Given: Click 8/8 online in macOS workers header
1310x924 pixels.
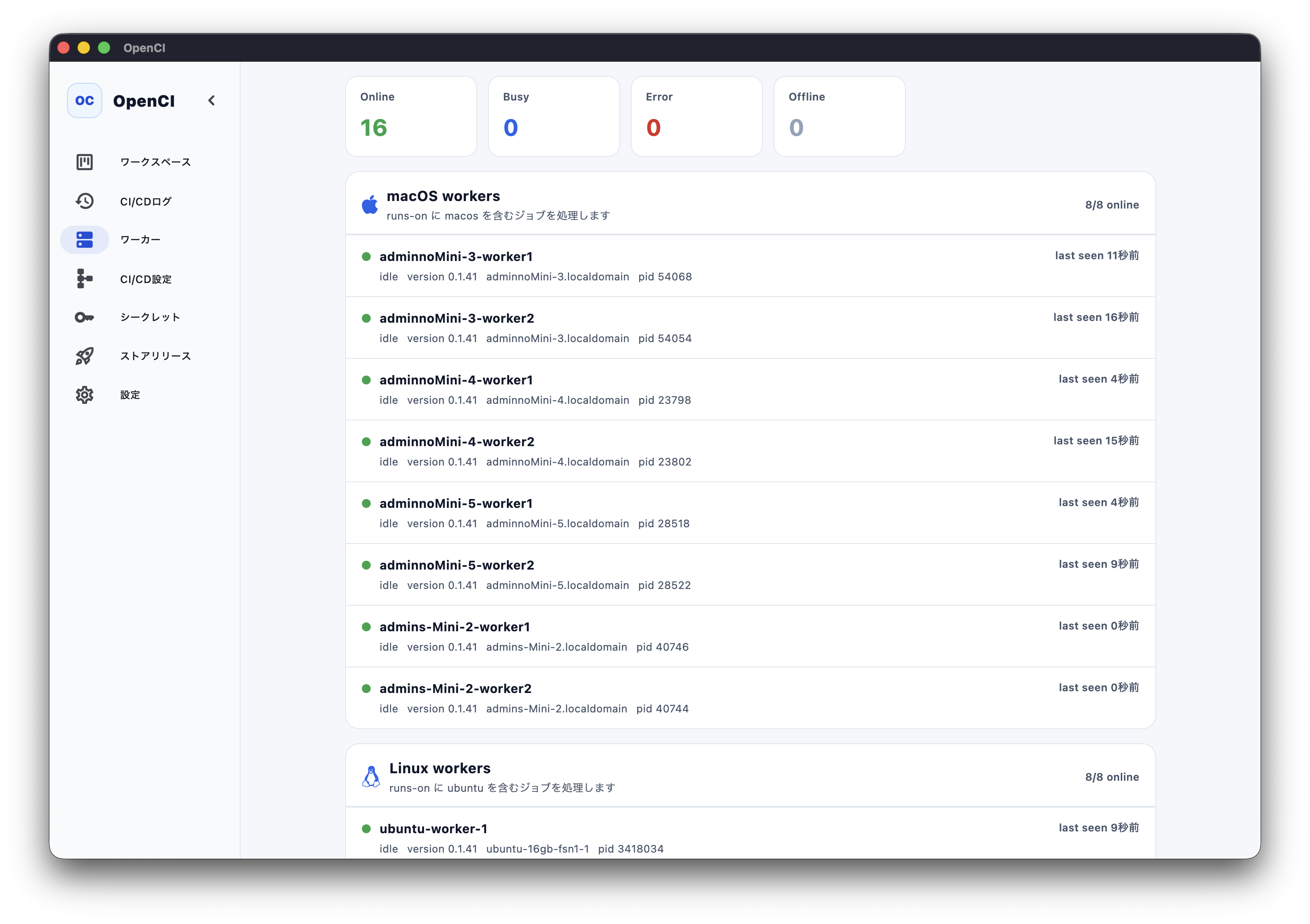Looking at the screenshot, I should (x=1112, y=205).
